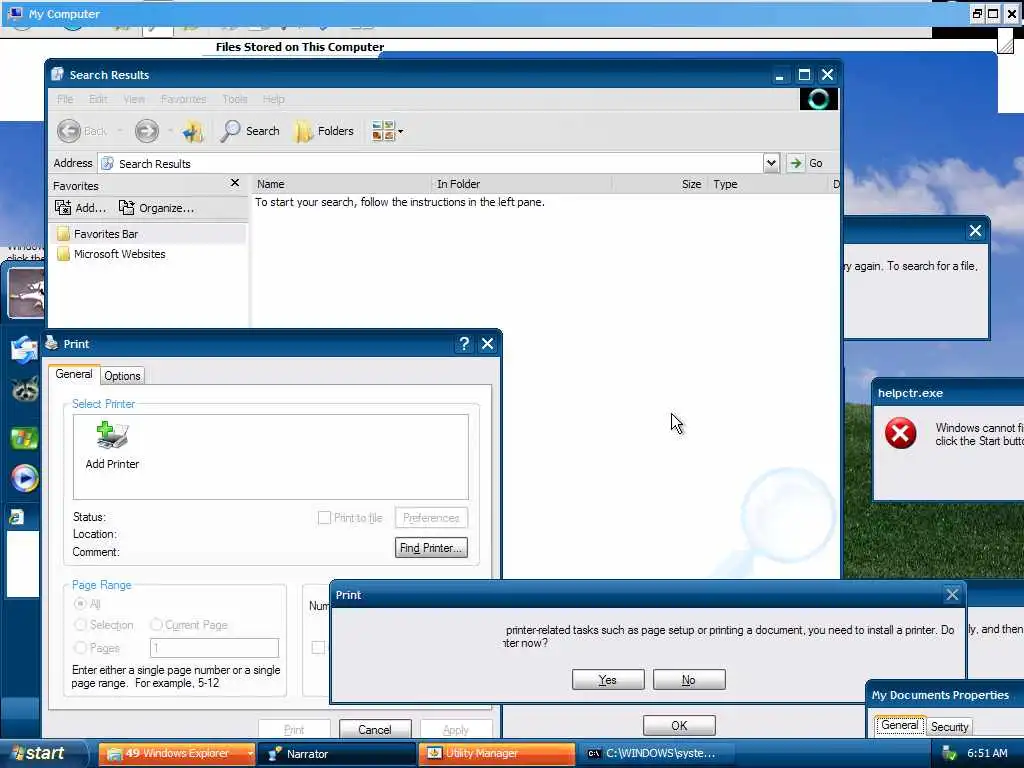Click Organize... in Favorites pane
The height and width of the screenshot is (768, 1024).
(x=157, y=208)
